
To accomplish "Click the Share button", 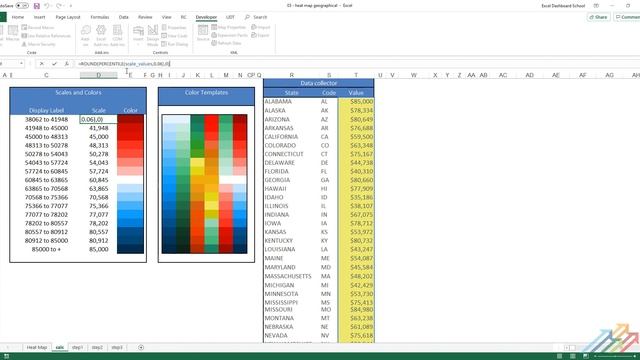I will [598, 17].
